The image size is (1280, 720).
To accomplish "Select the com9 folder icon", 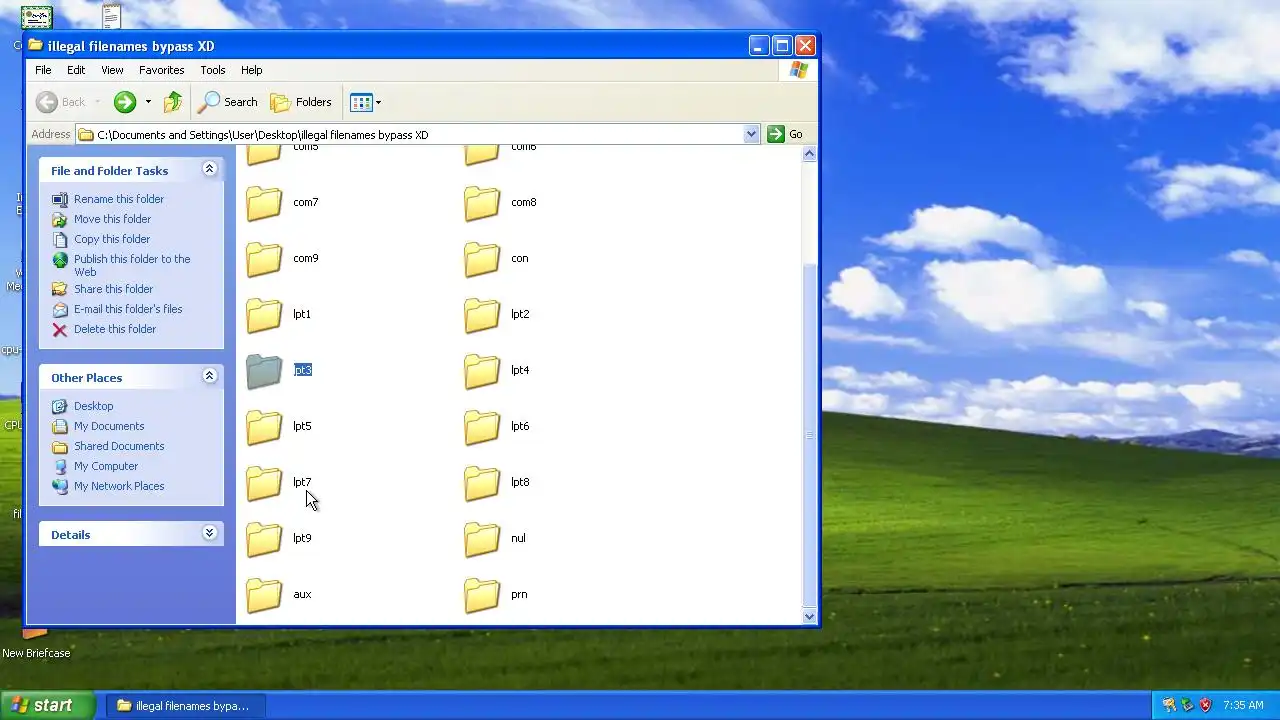I will click(x=264, y=258).
